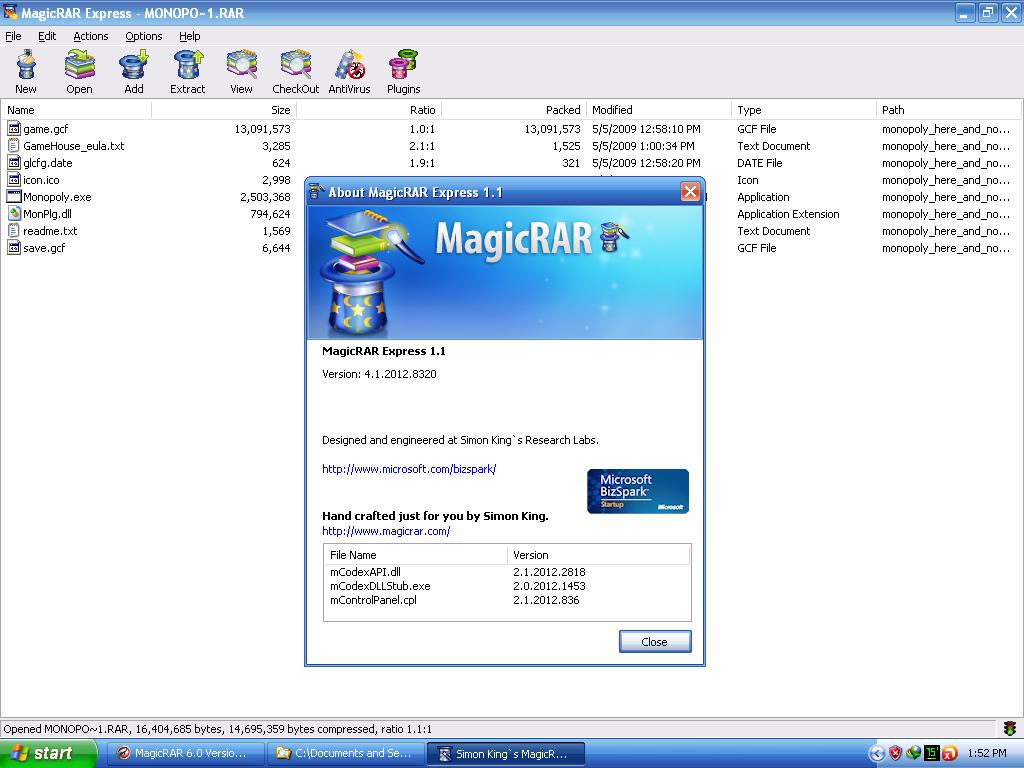1024x768 pixels.
Task: Click the Version column header in dialog
Action: (598, 555)
